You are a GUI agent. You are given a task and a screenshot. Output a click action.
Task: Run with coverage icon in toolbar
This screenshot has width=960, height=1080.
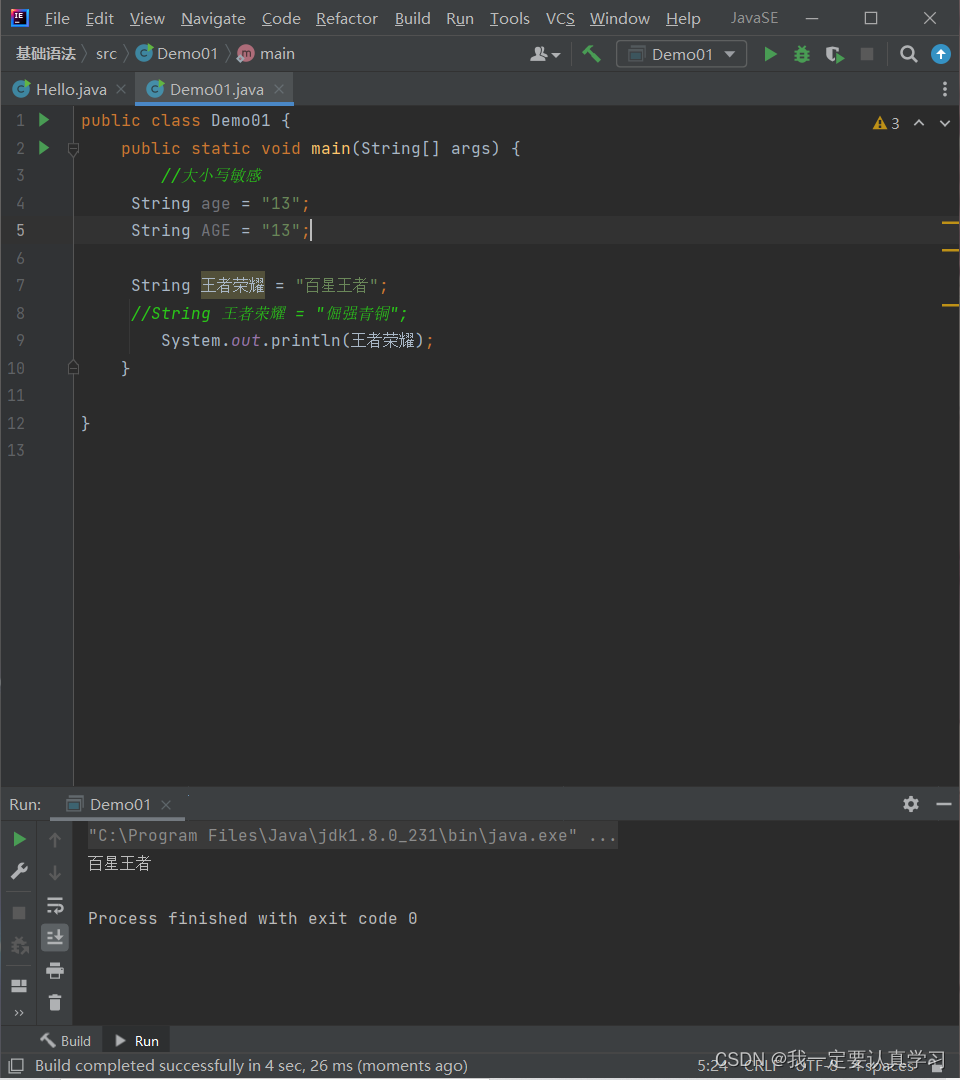(x=835, y=54)
